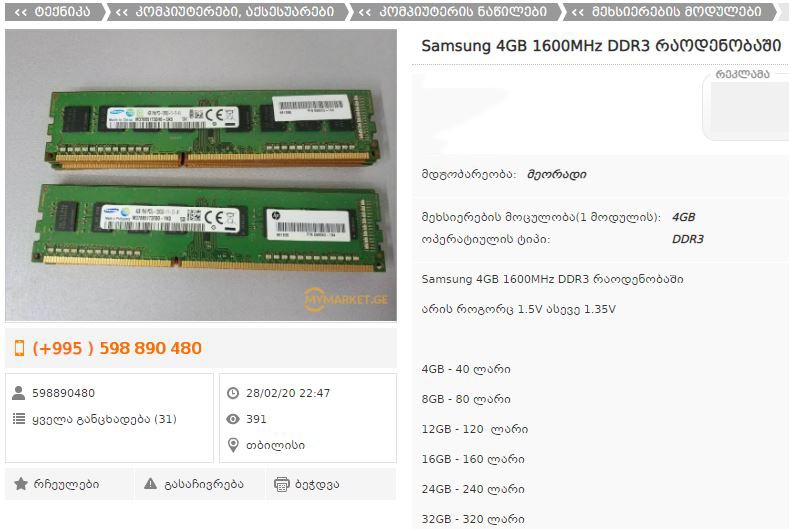Click the list icon beside ყველა განცხადება
The width and height of the screenshot is (789, 529).
pos(19,418)
